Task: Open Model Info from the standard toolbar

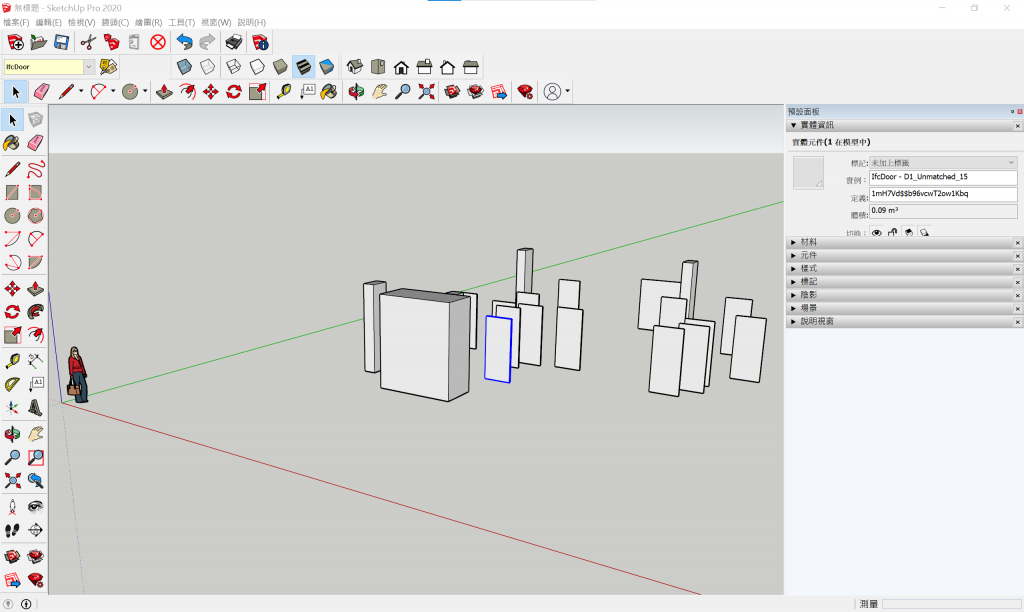Action: pyautogui.click(x=260, y=42)
